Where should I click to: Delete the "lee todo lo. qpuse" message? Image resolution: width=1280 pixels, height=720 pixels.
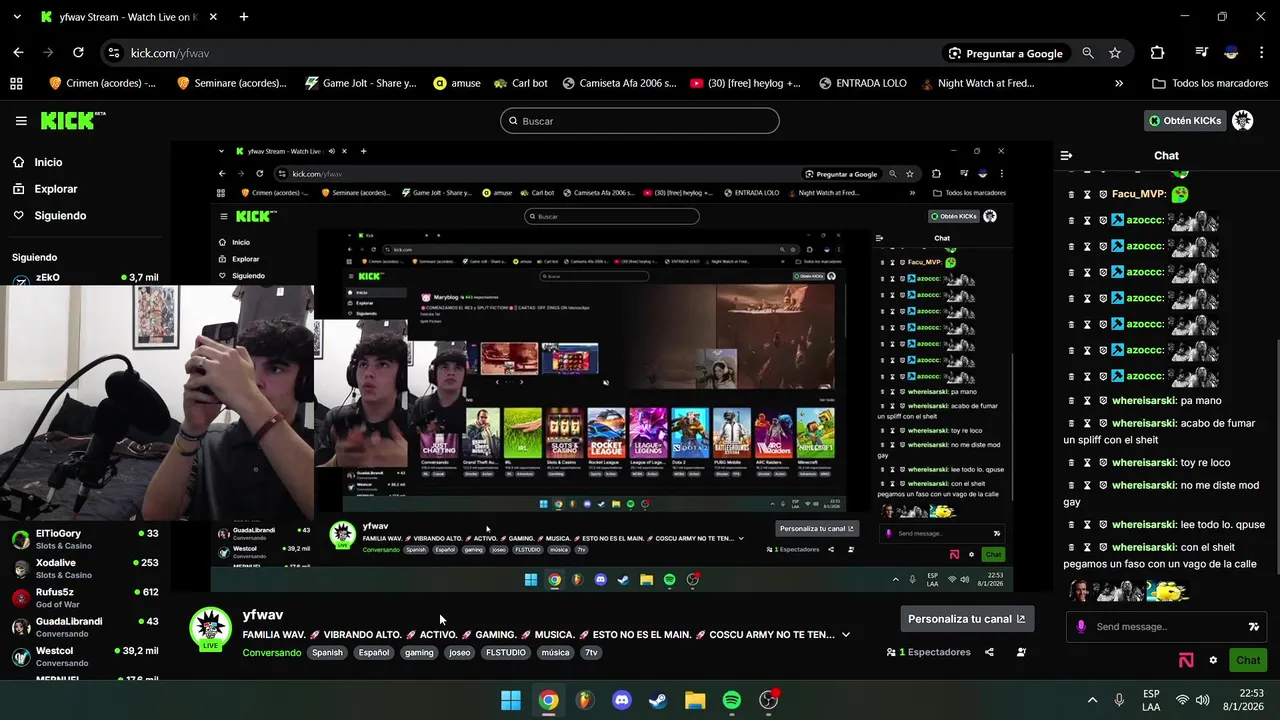[1071, 525]
